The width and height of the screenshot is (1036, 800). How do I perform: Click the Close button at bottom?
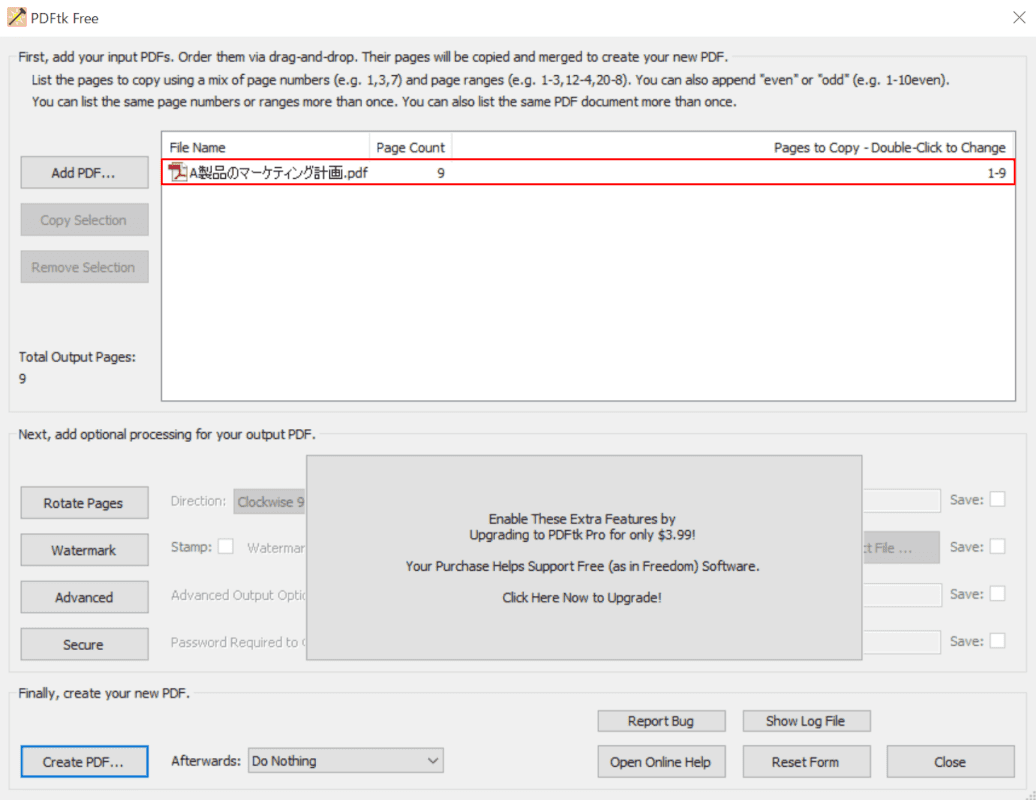coord(950,762)
